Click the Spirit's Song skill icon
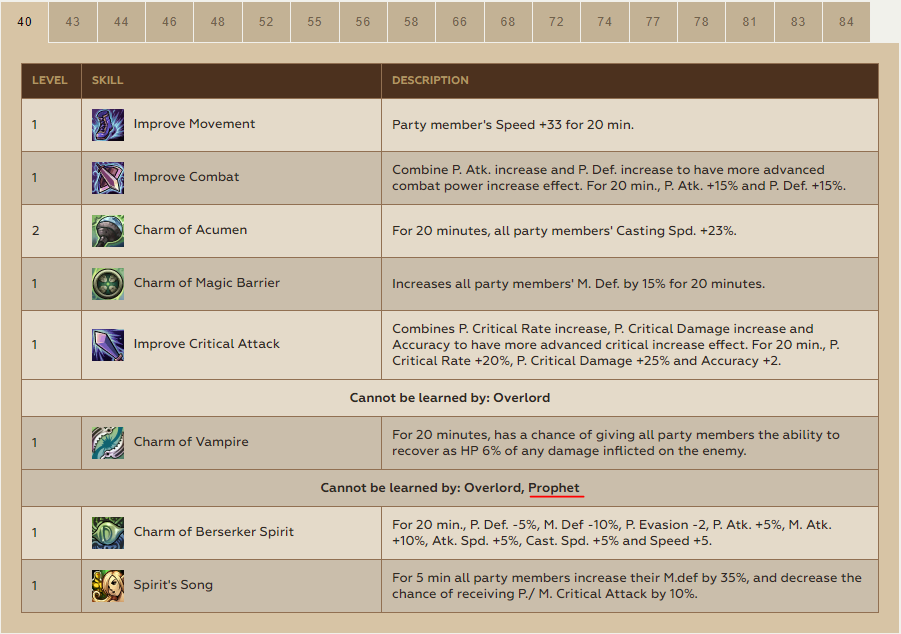The image size is (901, 634). click(x=108, y=586)
